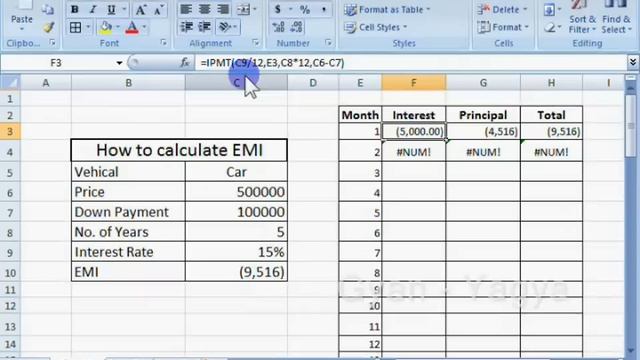Click the vertical scrollbar thumb
This screenshot has height=360, width=640.
pyautogui.click(x=631, y=127)
